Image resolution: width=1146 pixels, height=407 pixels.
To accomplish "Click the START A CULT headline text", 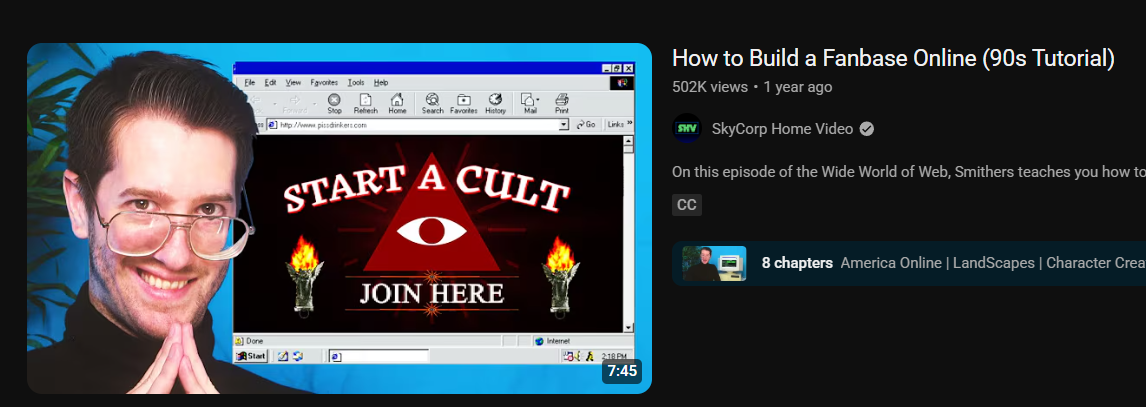I will click(x=427, y=187).
